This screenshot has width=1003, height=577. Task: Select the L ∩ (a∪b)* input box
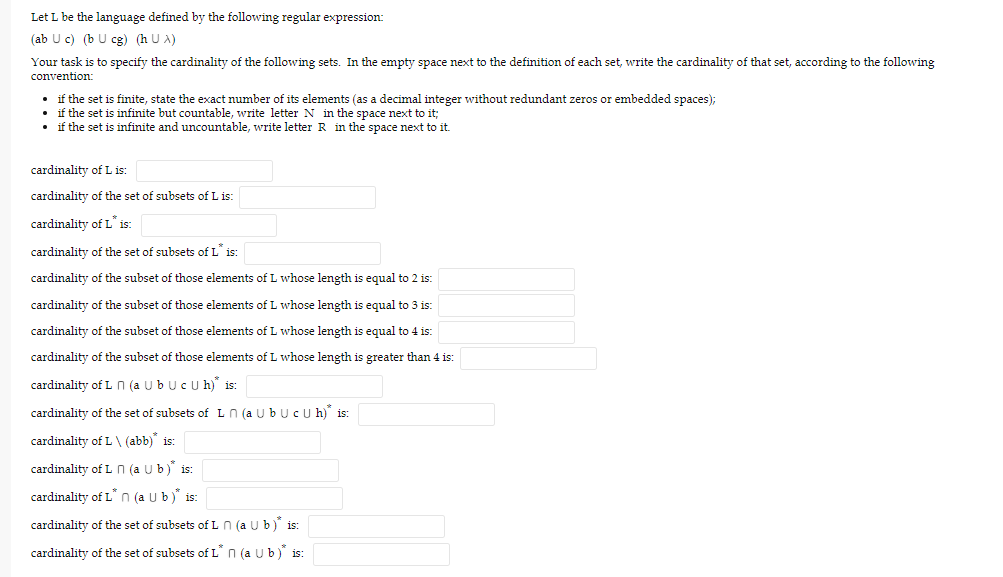click(269, 469)
